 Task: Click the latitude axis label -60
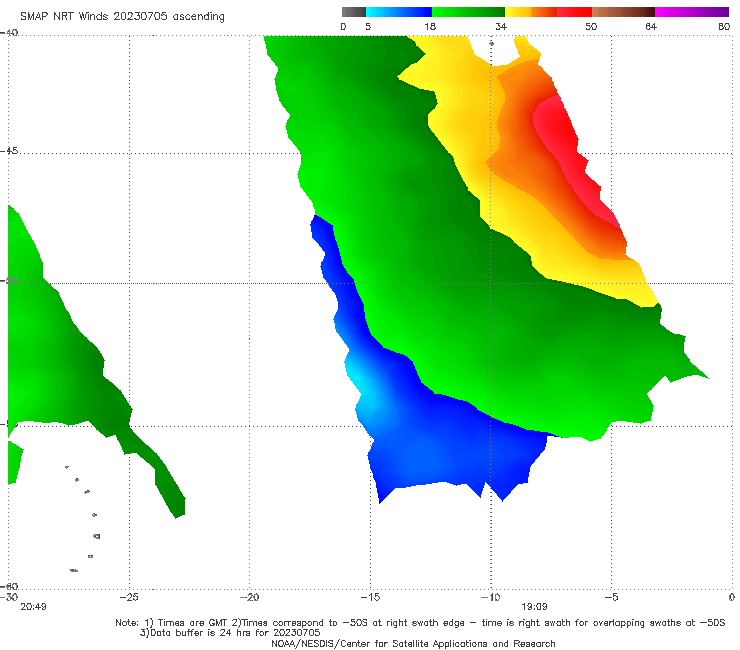9,586
